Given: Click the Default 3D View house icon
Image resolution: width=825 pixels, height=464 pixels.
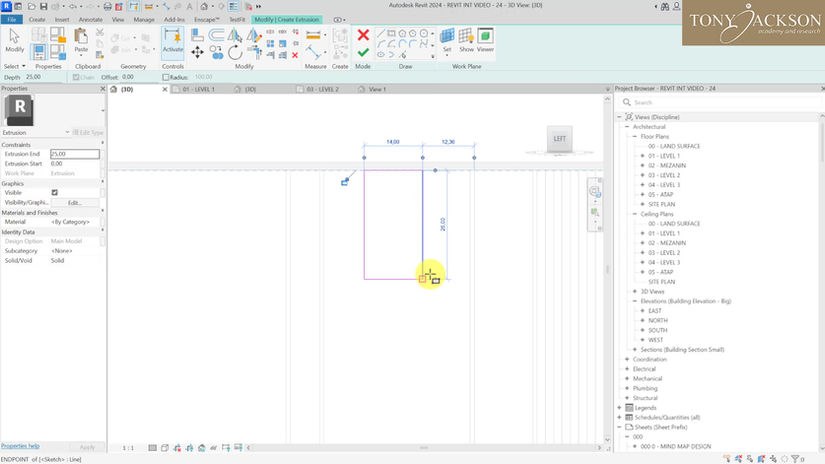Looking at the screenshot, I should point(204,6).
